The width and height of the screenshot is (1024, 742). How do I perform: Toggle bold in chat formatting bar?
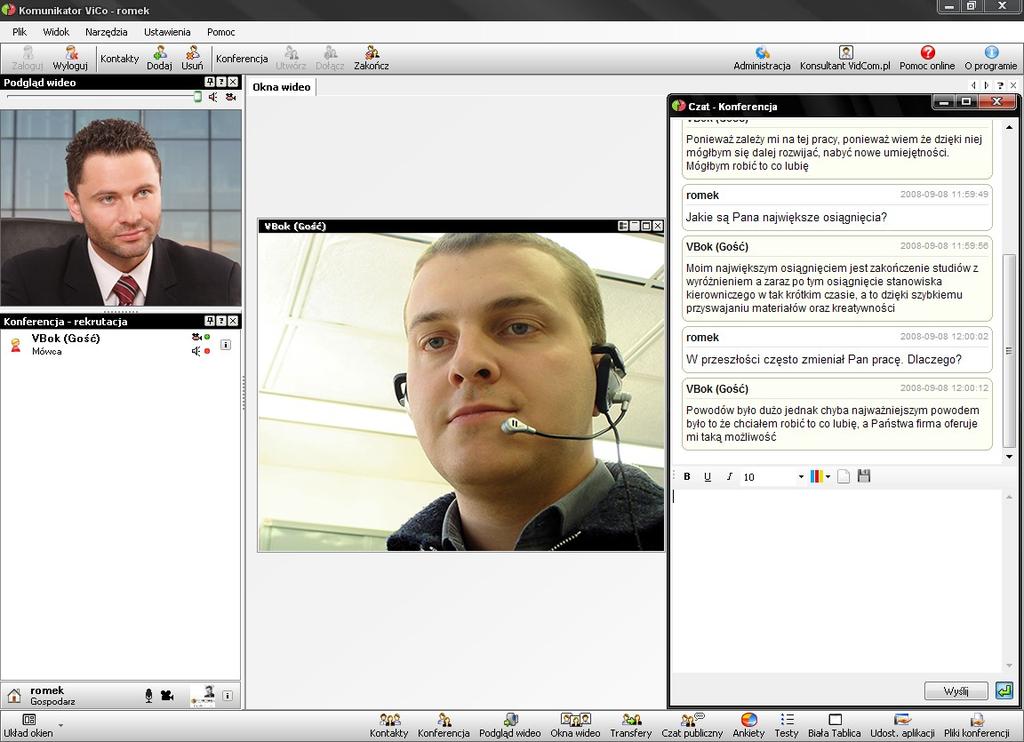pyautogui.click(x=687, y=477)
